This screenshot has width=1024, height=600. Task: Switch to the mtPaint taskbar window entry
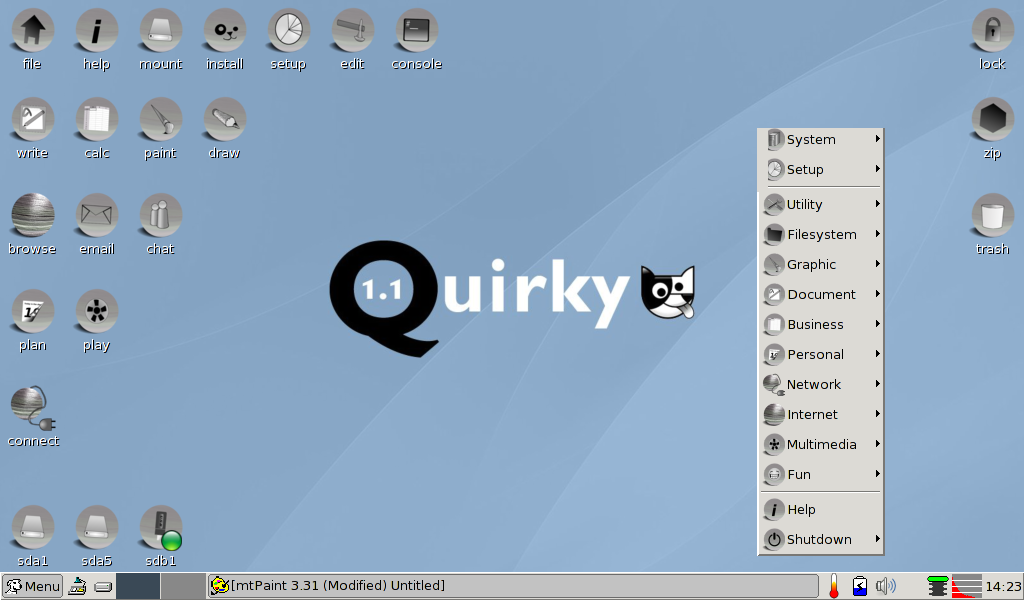tap(513, 586)
